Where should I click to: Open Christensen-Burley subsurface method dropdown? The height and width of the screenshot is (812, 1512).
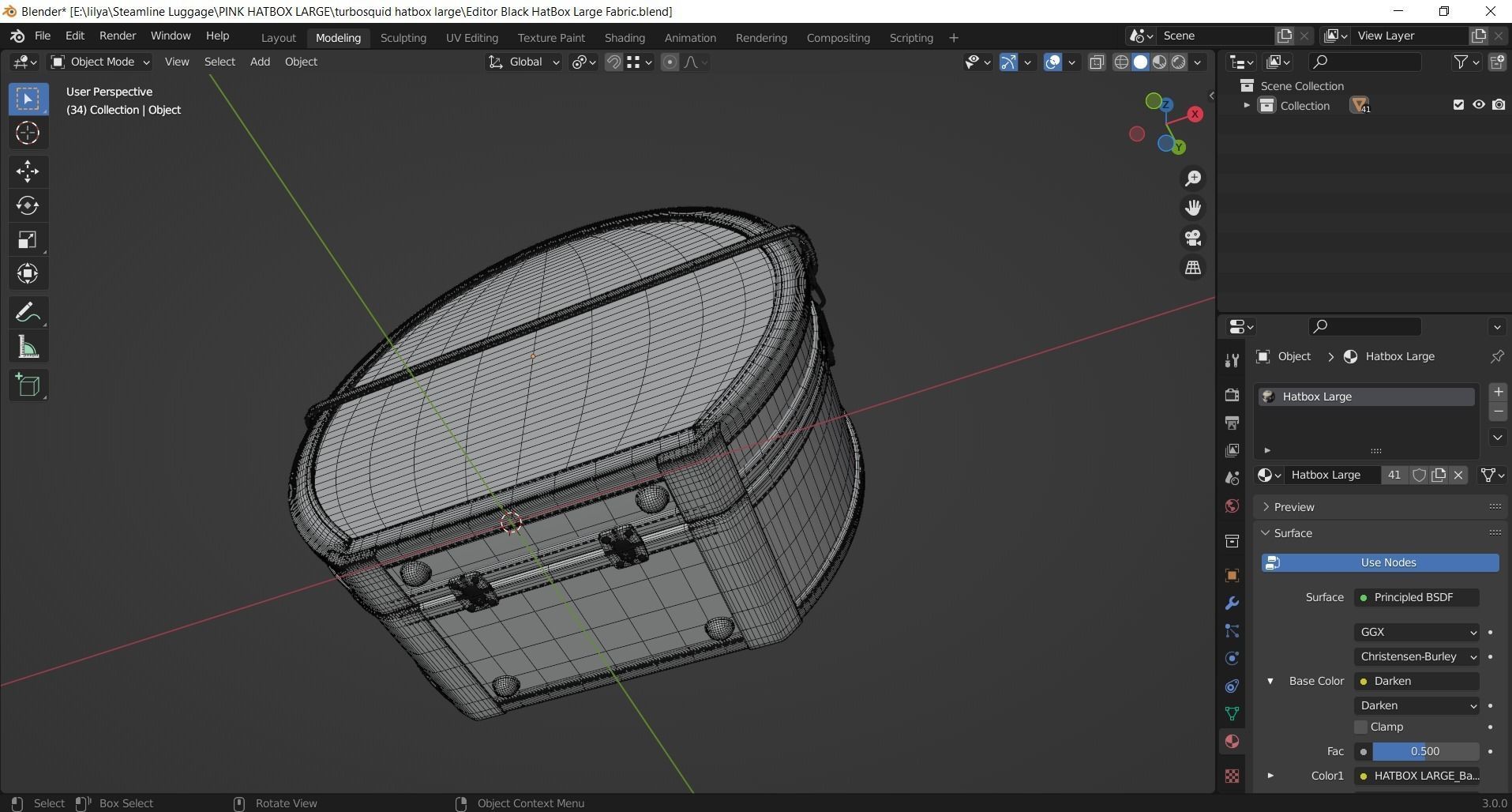(x=1416, y=656)
